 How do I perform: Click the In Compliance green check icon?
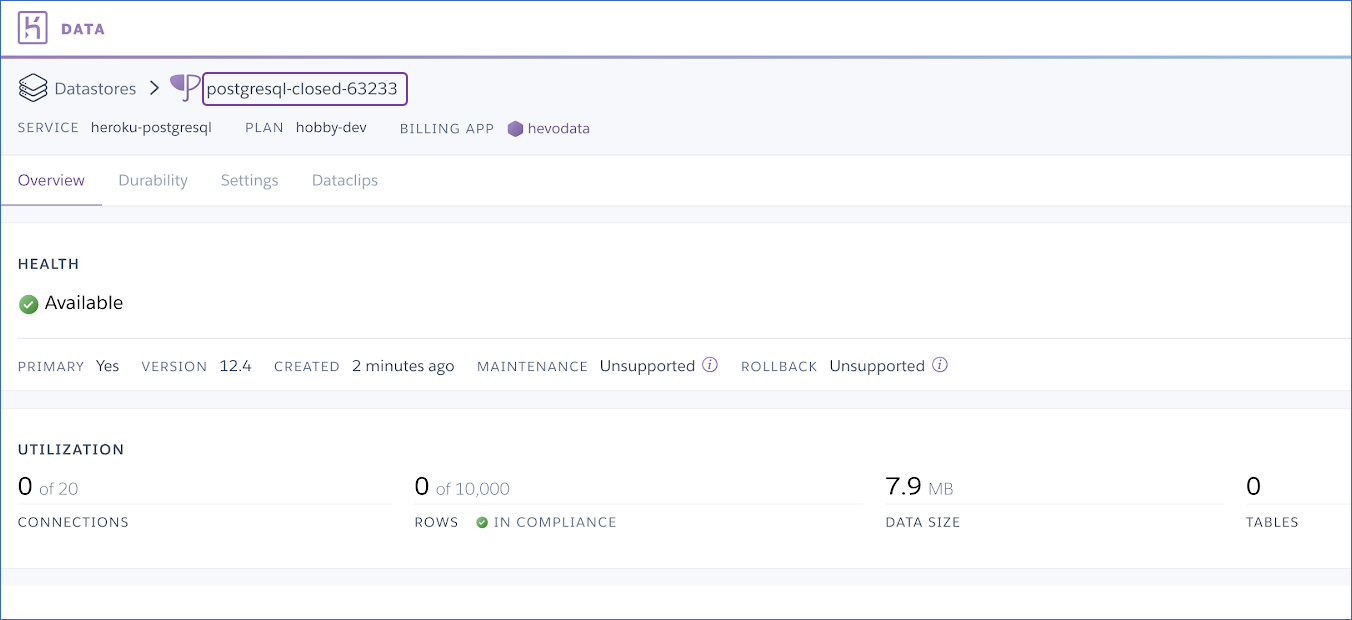point(482,522)
